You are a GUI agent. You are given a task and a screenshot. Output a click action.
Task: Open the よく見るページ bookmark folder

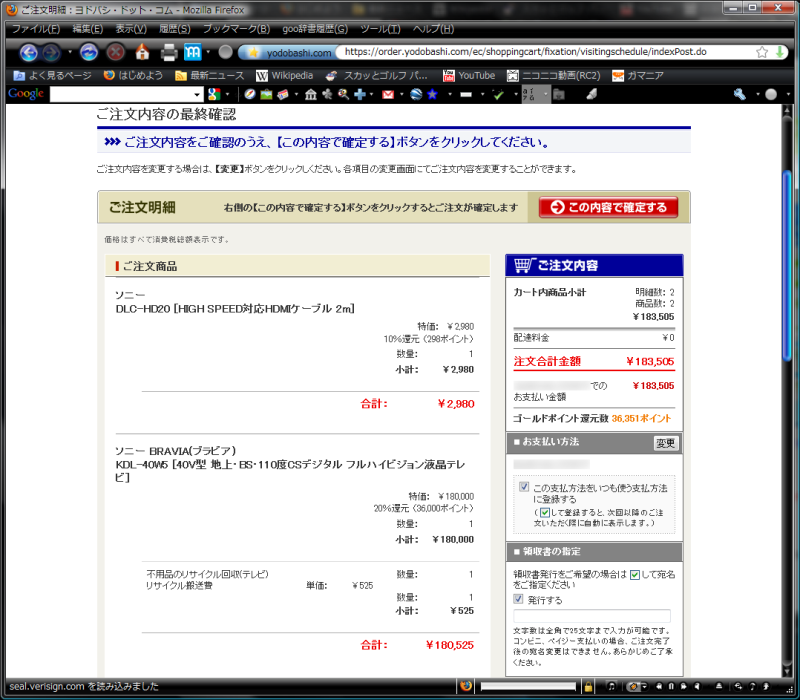[x=52, y=76]
